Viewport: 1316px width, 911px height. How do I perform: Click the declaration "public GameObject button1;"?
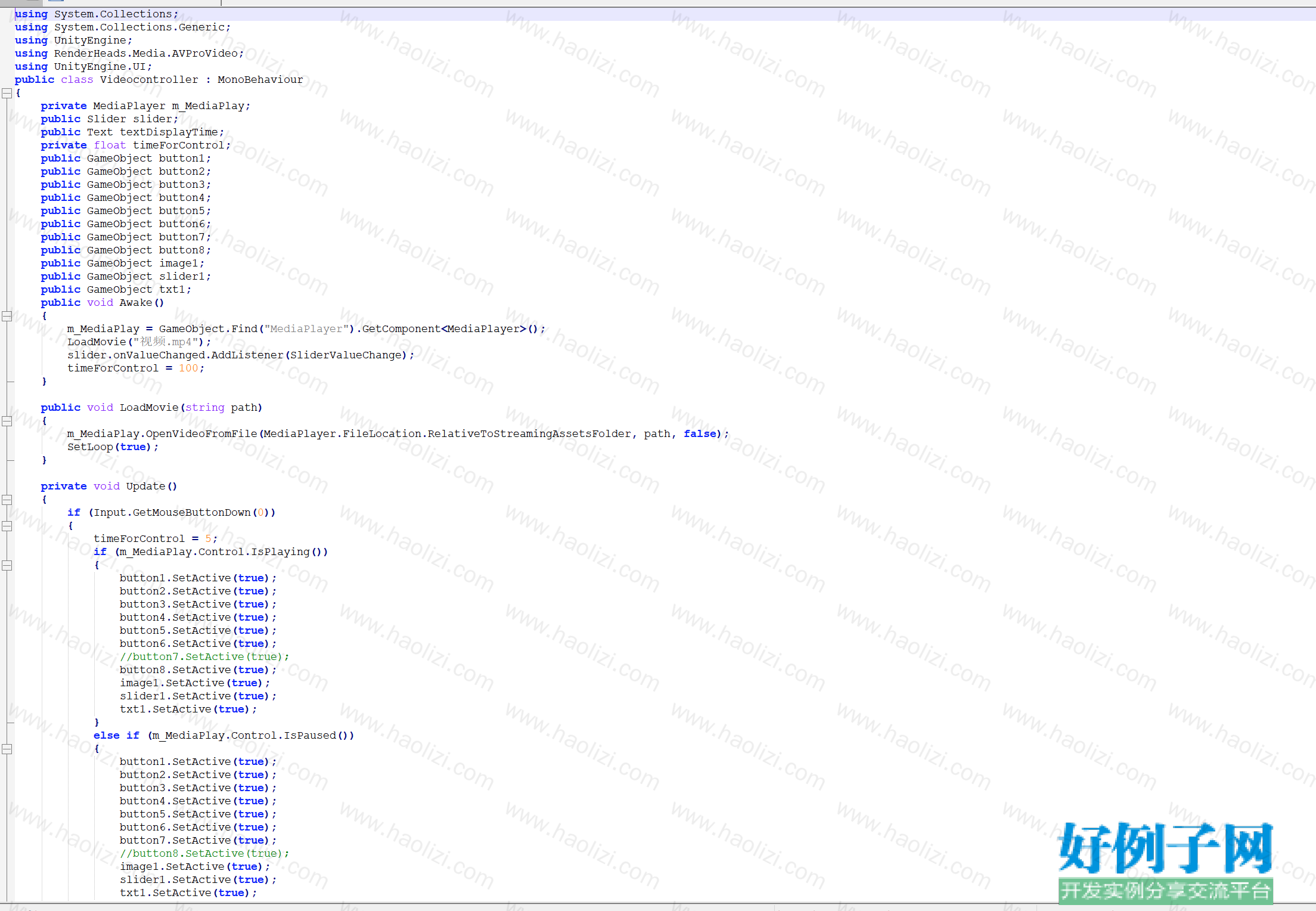click(x=126, y=159)
